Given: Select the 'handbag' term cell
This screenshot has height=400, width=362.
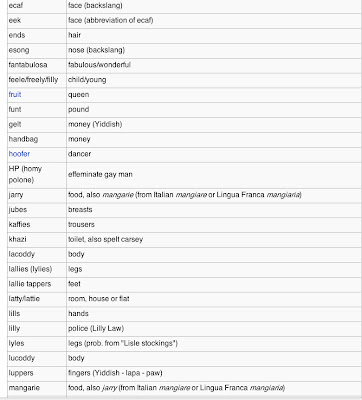Looking at the screenshot, I should point(37,139).
